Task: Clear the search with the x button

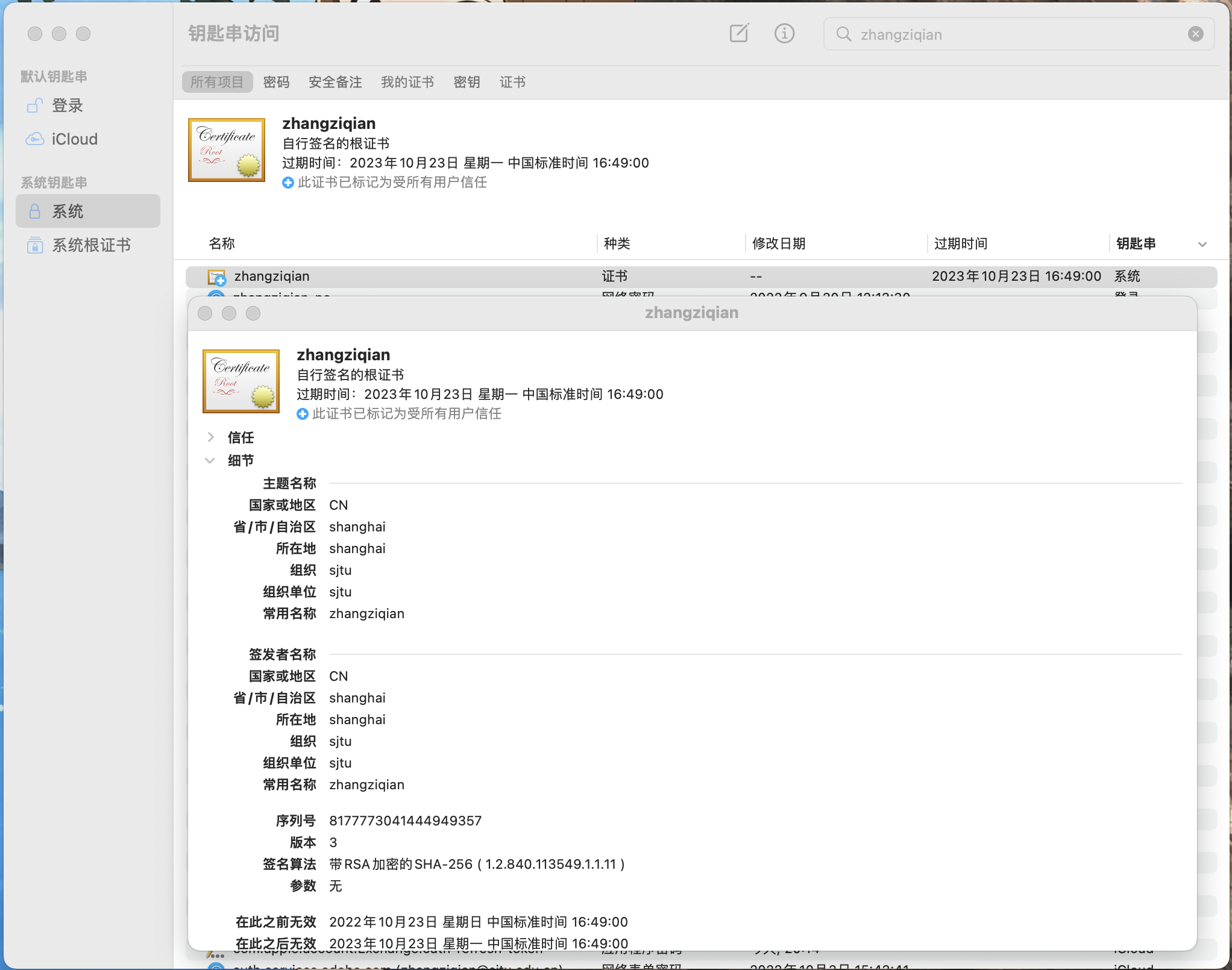Action: [x=1195, y=34]
